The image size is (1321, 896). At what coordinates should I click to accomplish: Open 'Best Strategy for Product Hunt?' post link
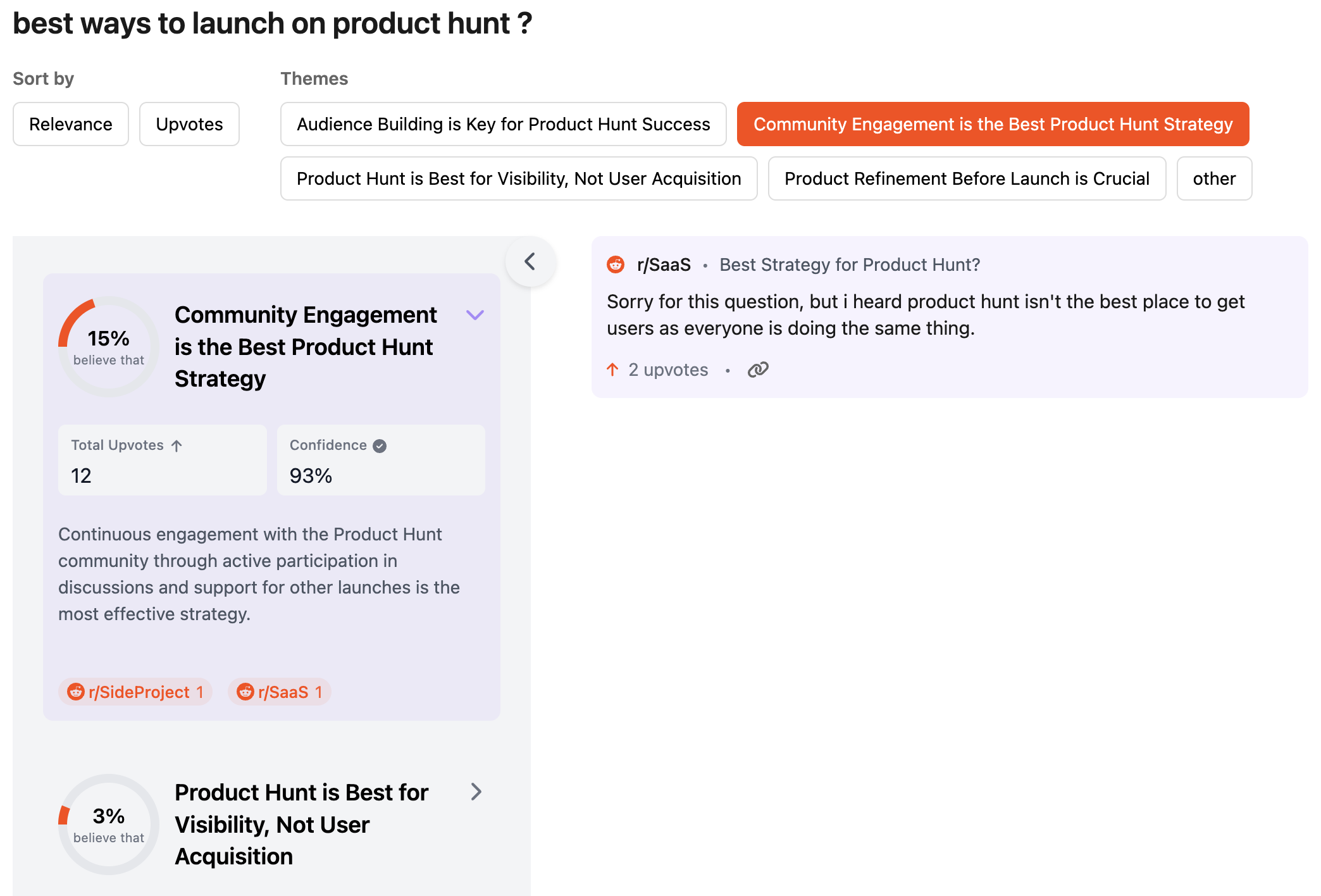849,264
